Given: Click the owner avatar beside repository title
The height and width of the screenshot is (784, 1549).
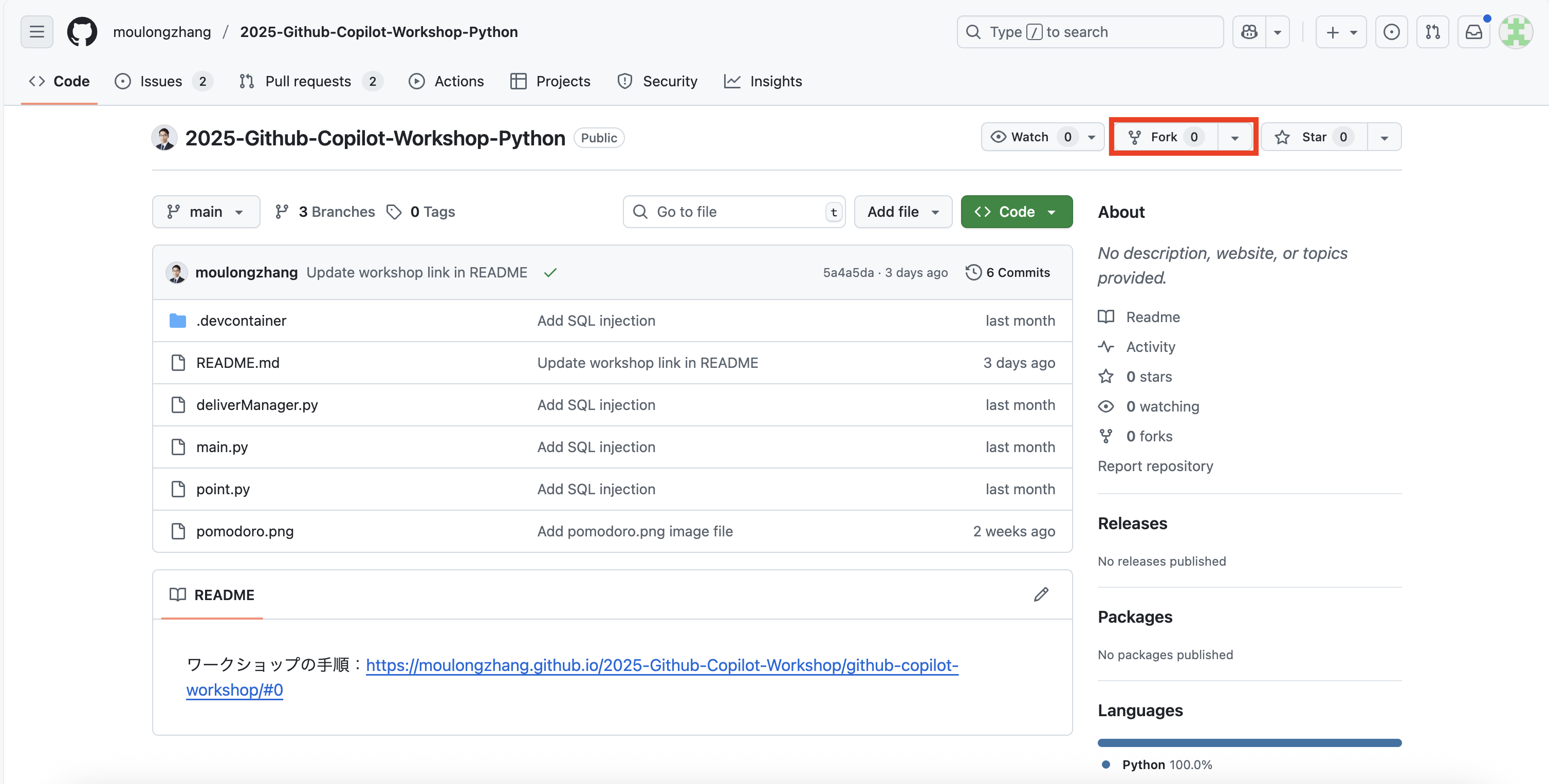Looking at the screenshot, I should pos(164,138).
